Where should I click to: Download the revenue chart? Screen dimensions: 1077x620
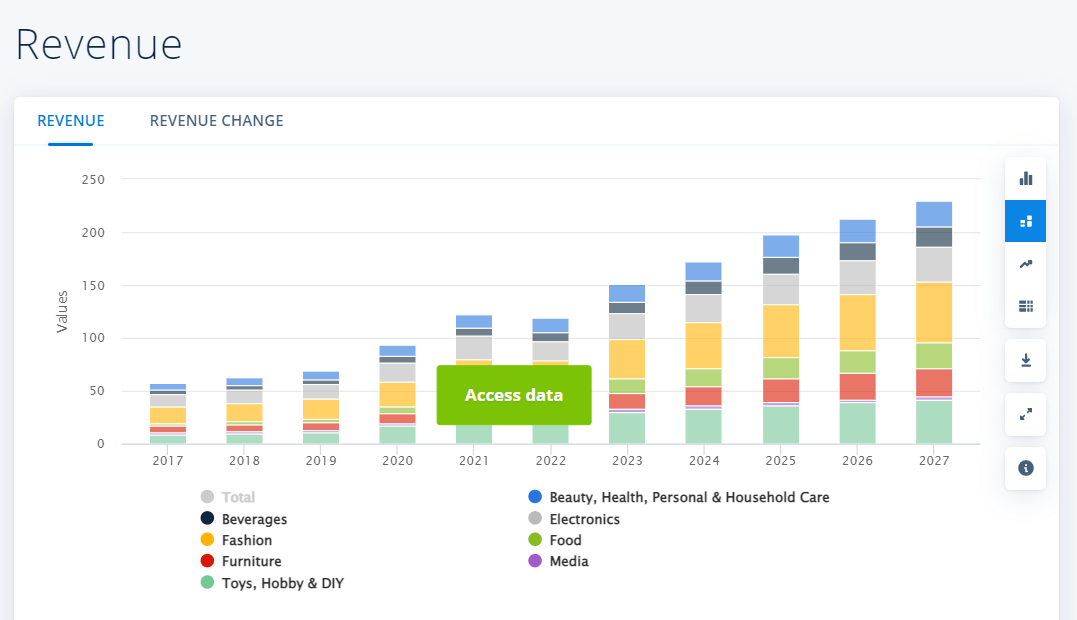pos(1025,360)
